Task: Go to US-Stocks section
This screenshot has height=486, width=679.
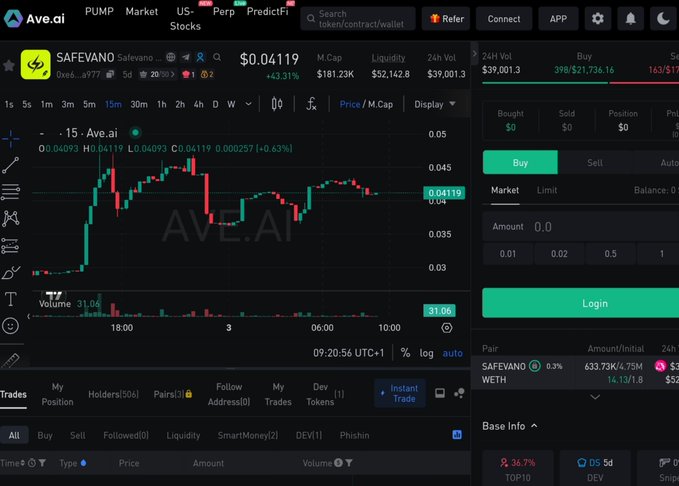Action: (x=185, y=19)
